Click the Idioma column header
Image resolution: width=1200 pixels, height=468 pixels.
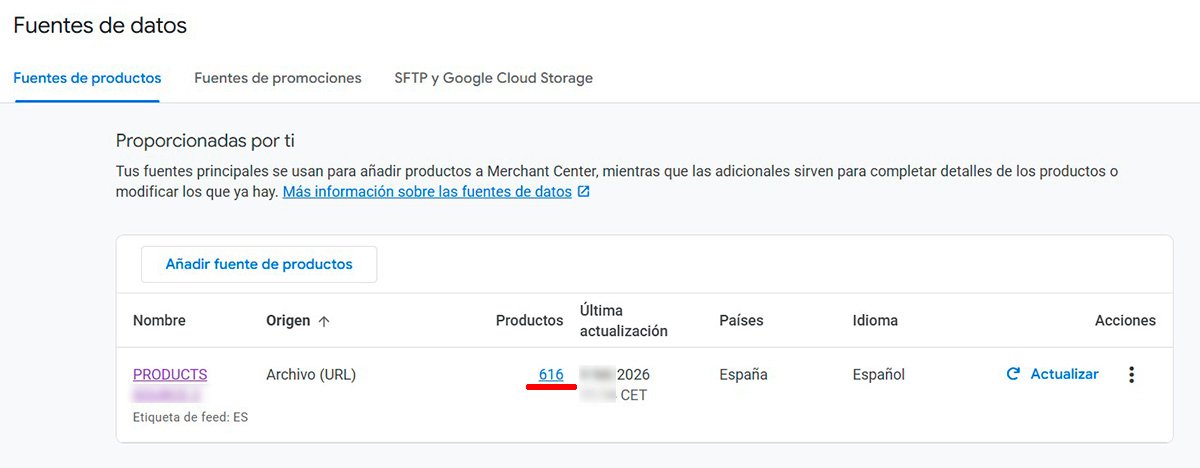[875, 321]
